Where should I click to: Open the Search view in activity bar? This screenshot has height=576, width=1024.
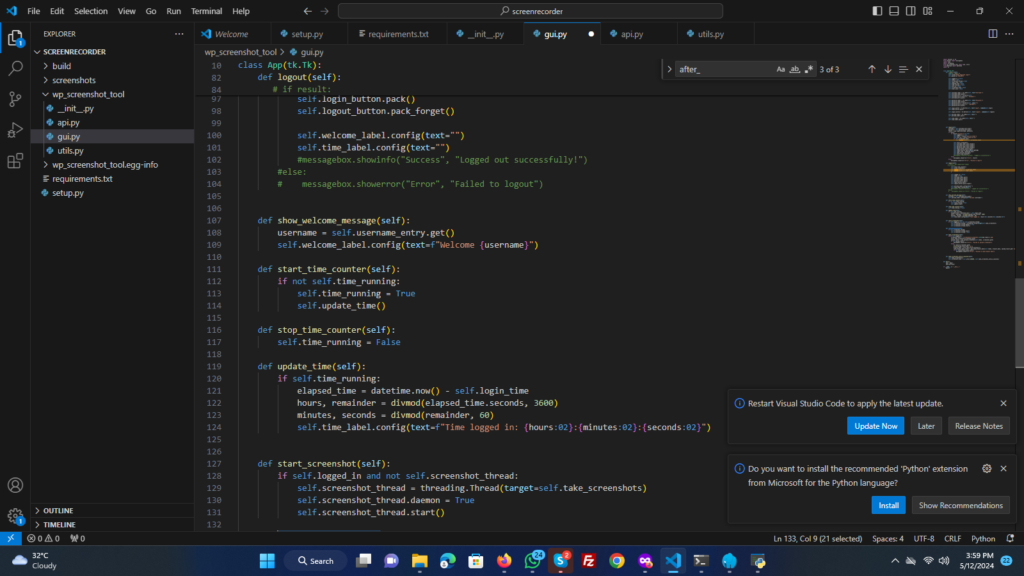coord(15,69)
